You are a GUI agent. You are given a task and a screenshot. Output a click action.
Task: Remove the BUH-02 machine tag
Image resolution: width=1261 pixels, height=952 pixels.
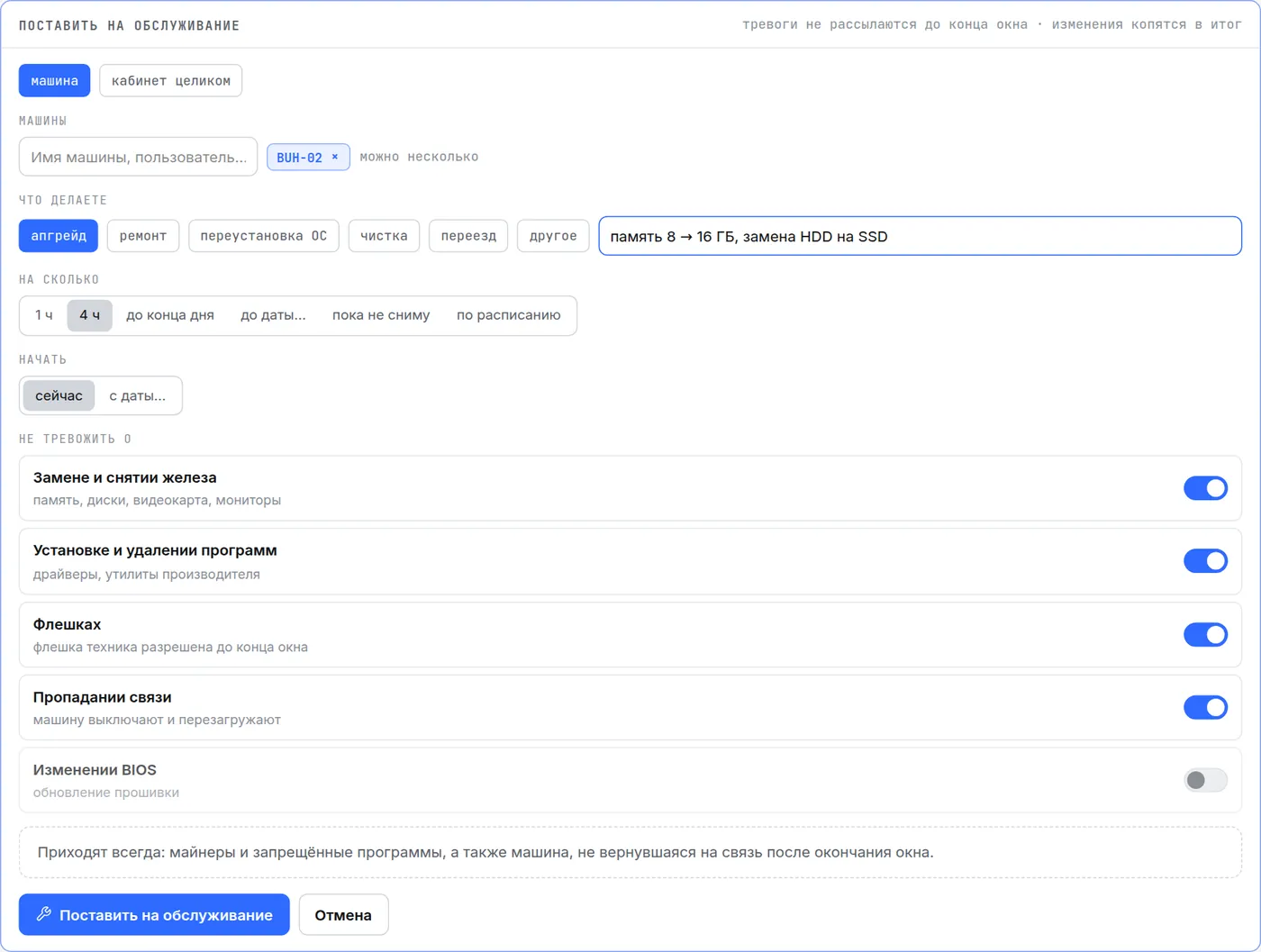coord(335,157)
